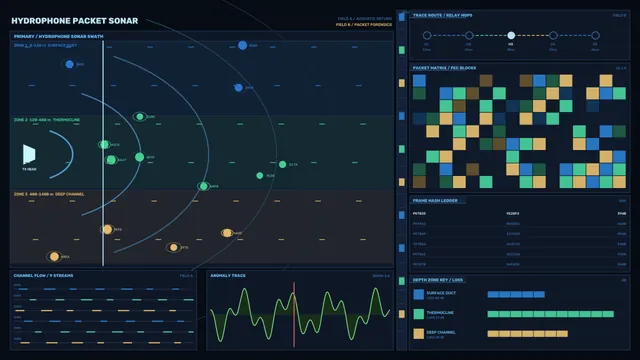640x360 pixels.
Task: Select the lone blue contact left of the sweep line
Action: tap(69, 64)
